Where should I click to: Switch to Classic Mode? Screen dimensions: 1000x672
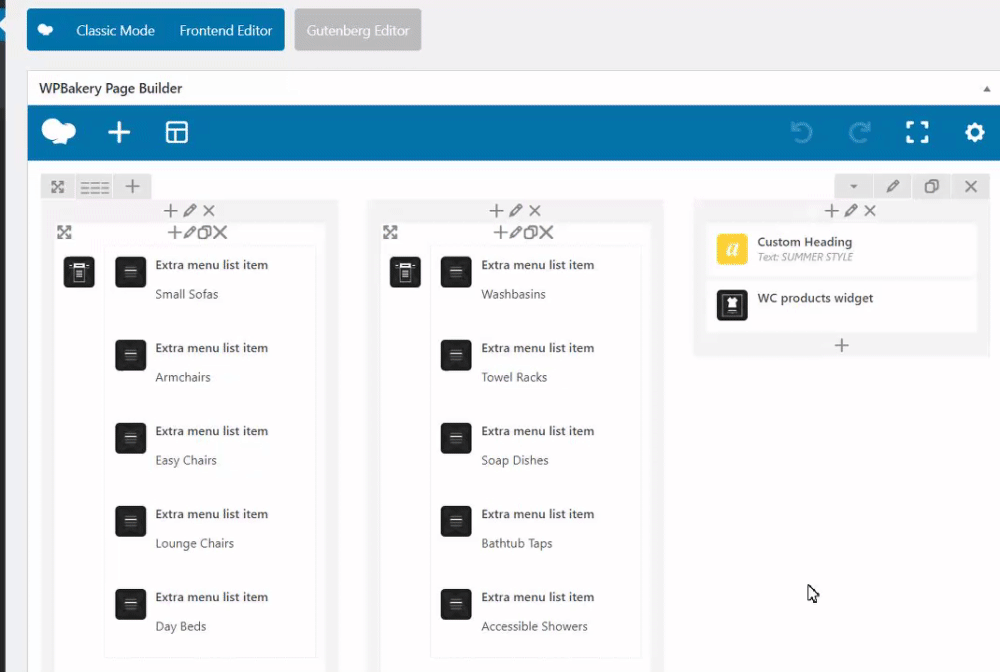(115, 30)
